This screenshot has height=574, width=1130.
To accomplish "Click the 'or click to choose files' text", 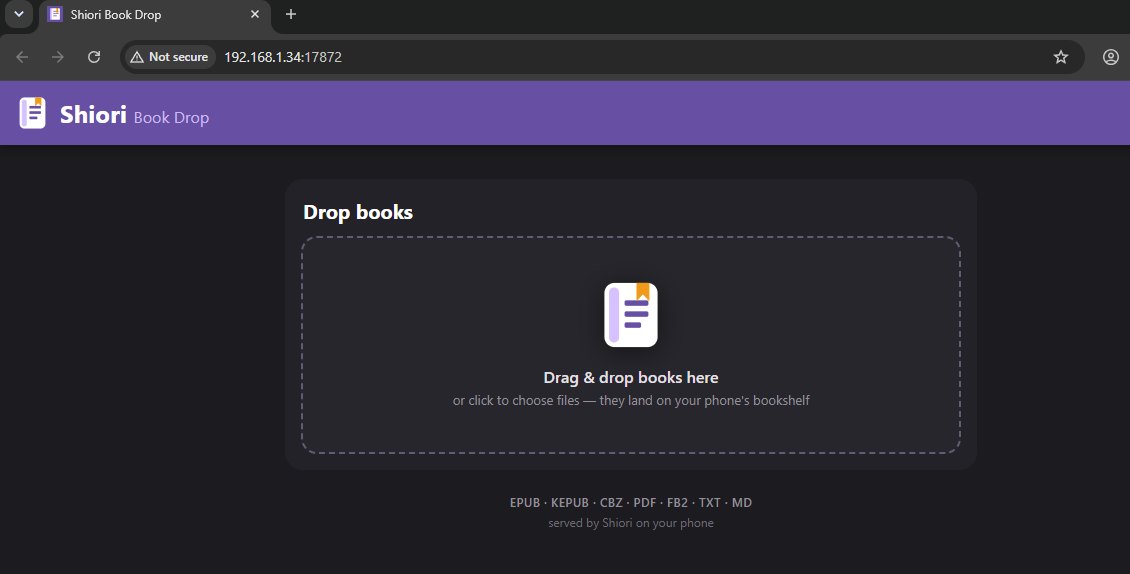I will tap(631, 400).
